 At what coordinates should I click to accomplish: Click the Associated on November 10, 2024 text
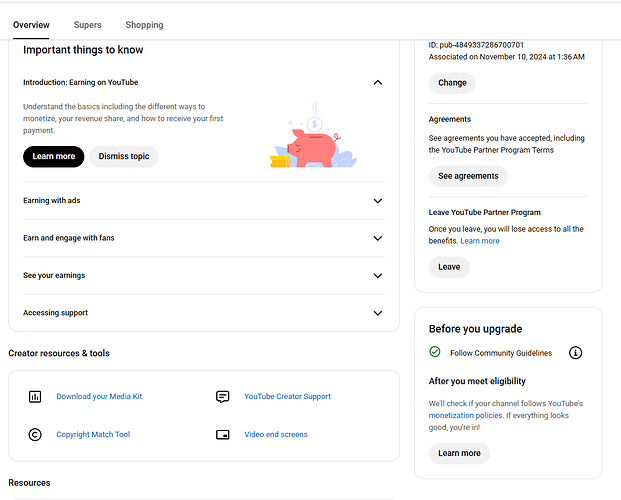507,57
